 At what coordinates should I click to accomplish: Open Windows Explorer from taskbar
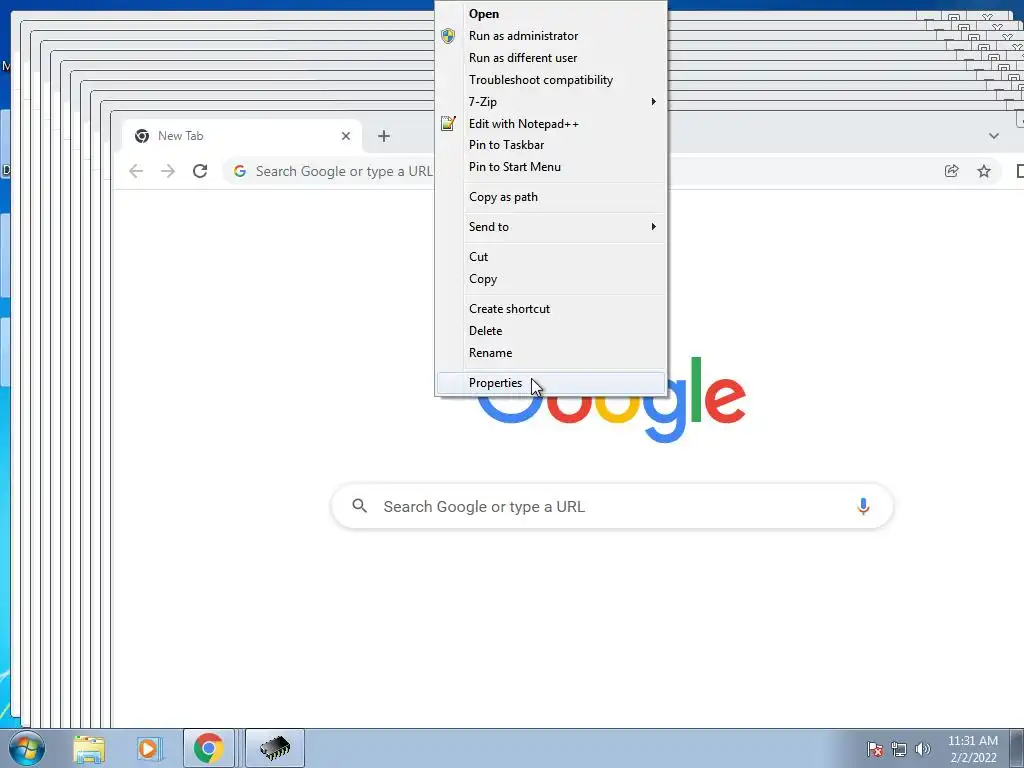(89, 748)
